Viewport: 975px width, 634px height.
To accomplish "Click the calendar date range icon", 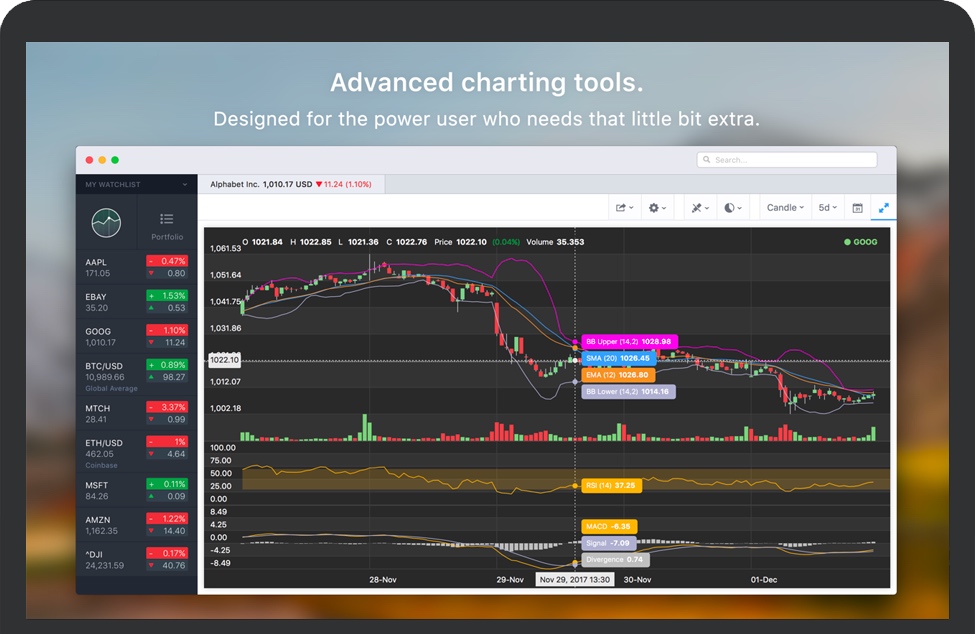I will [857, 208].
